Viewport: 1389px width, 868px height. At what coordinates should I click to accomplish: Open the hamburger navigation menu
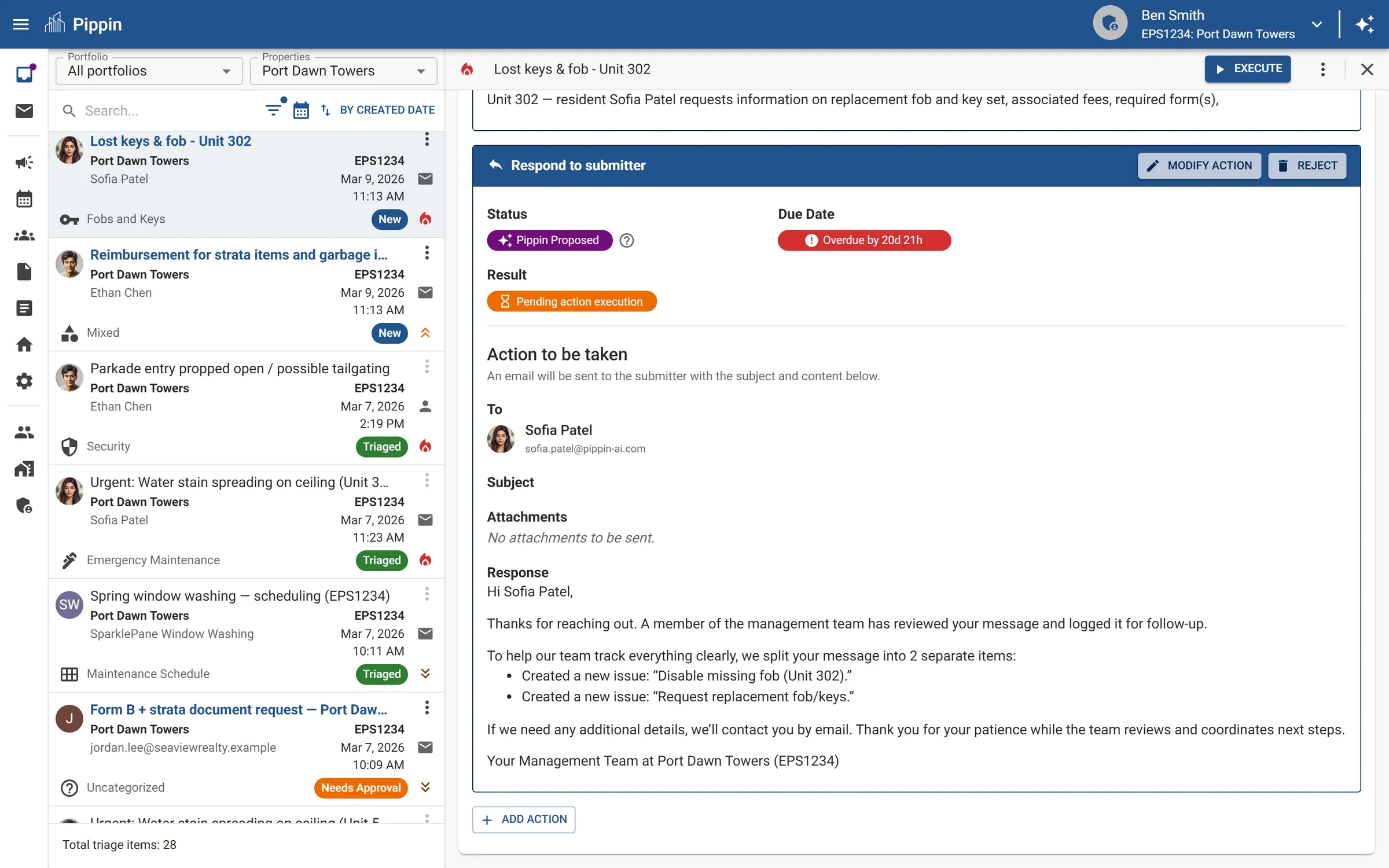pyautogui.click(x=21, y=24)
